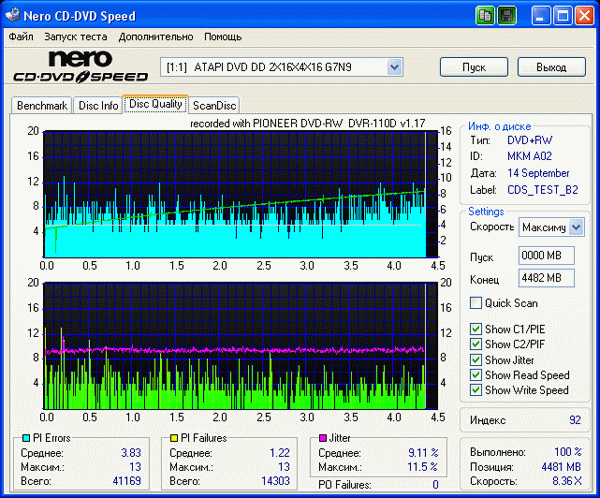Click PI Errors total 41169
The height and width of the screenshot is (498, 600).
[127, 480]
